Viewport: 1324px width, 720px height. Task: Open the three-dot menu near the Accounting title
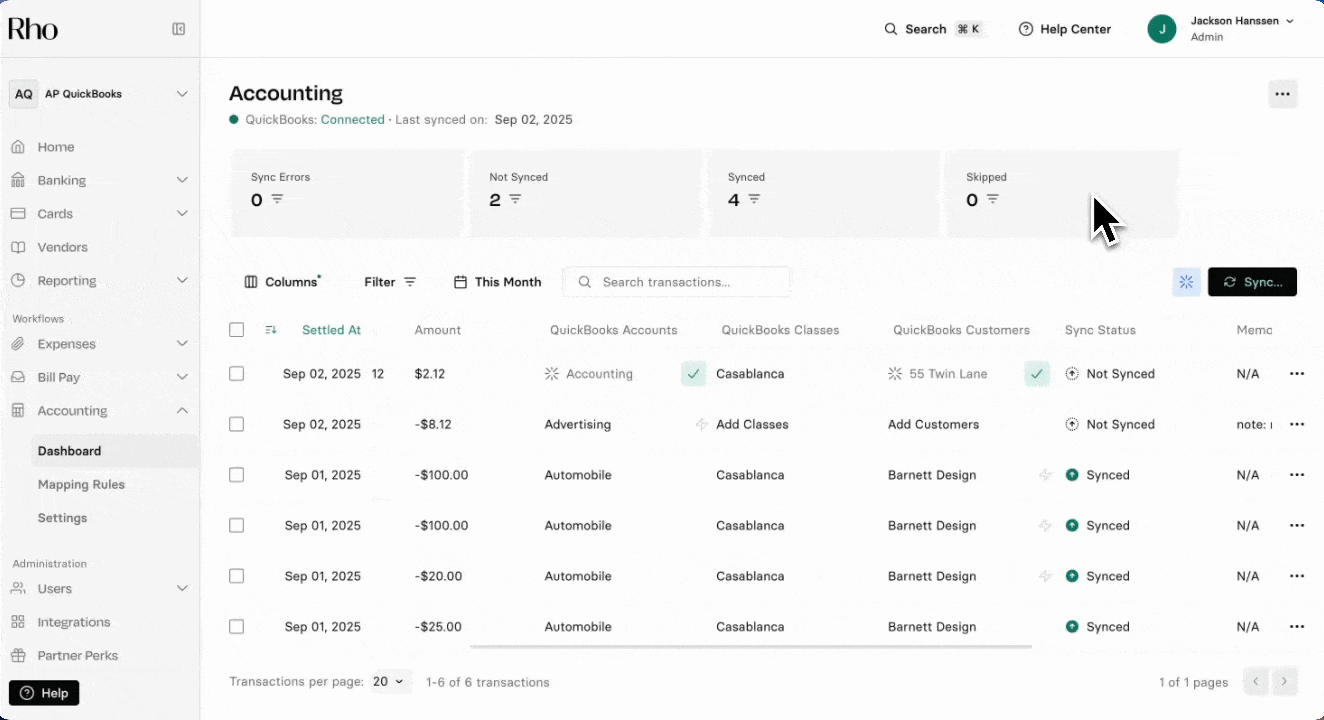(x=1283, y=93)
